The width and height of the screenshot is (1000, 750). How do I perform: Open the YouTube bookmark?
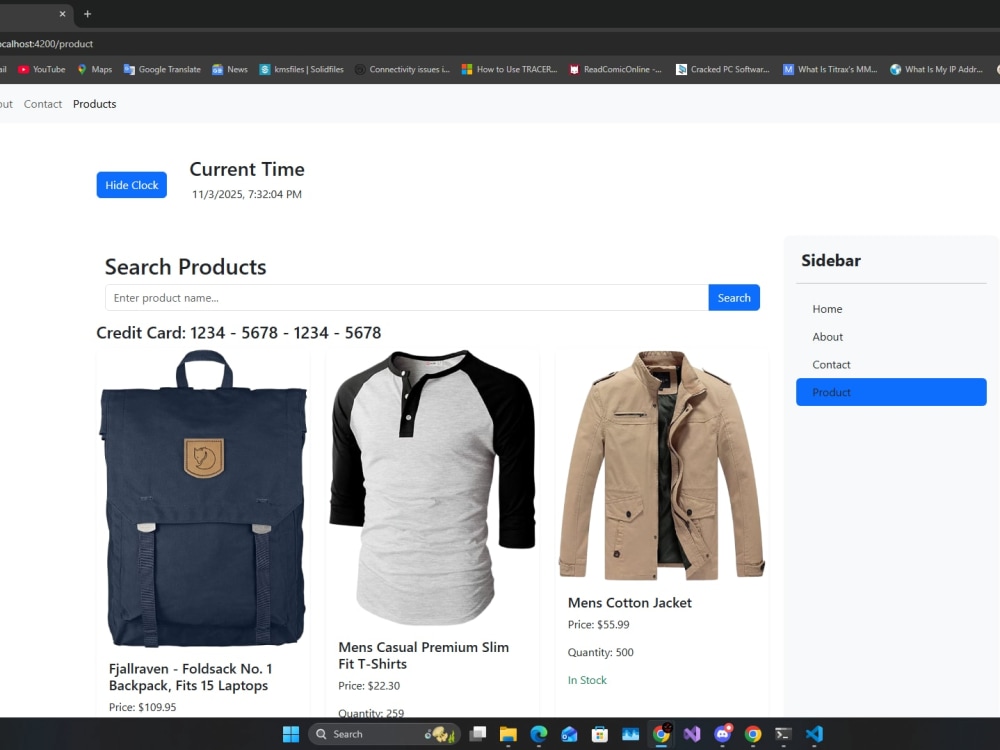(41, 70)
